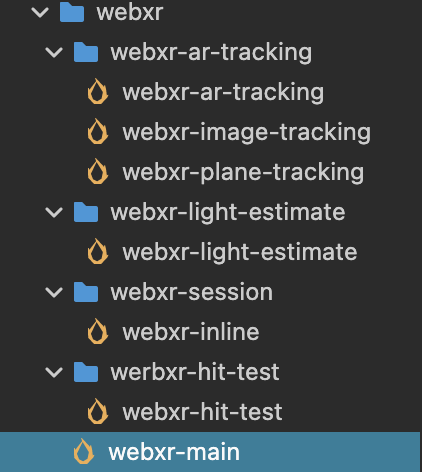Select the webxr-light-estimate scene file

point(240,252)
